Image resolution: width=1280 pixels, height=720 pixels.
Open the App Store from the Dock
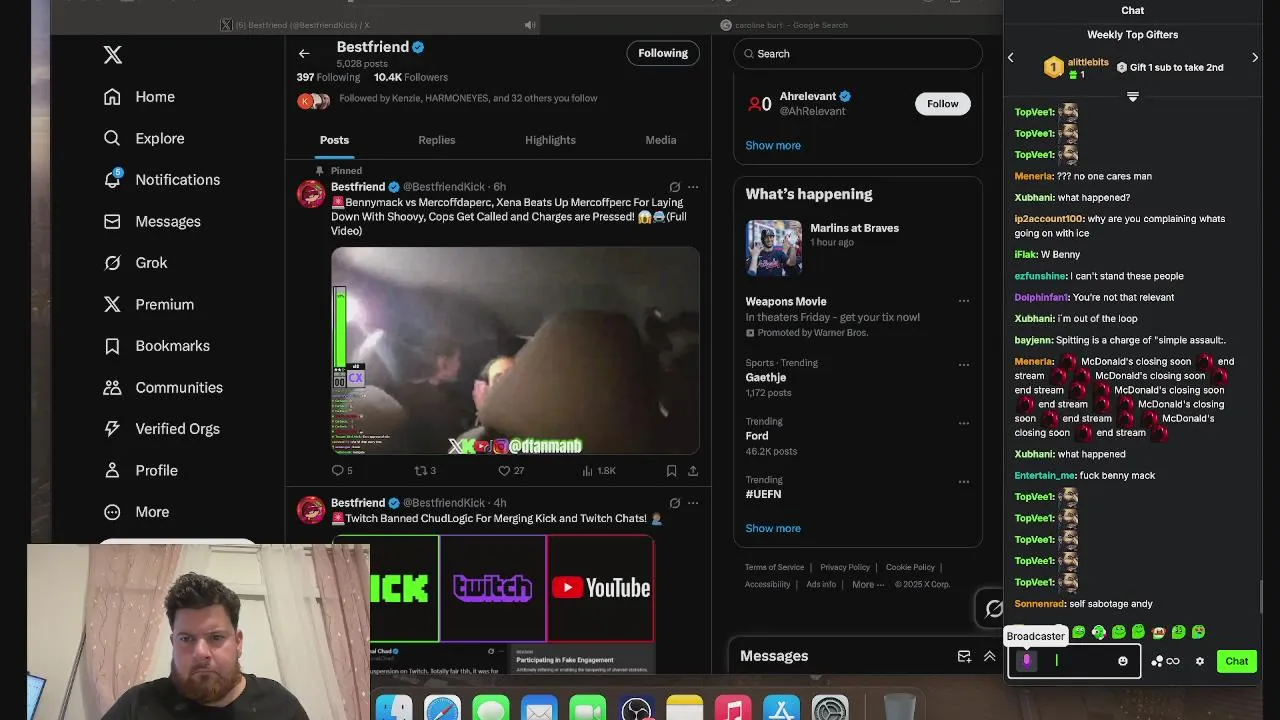click(x=782, y=708)
